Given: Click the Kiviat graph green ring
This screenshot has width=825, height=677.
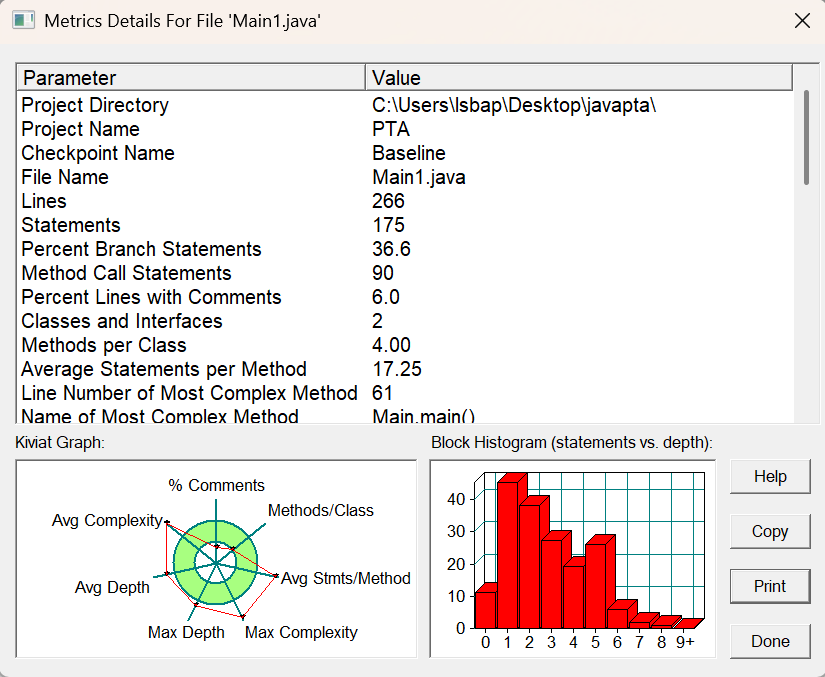Looking at the screenshot, I should [184, 563].
